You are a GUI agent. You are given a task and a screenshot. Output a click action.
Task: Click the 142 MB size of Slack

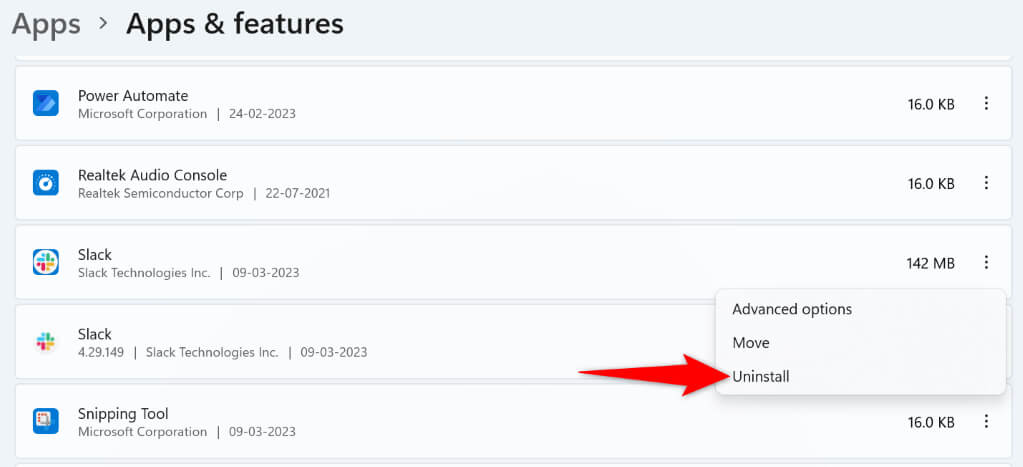click(x=930, y=263)
